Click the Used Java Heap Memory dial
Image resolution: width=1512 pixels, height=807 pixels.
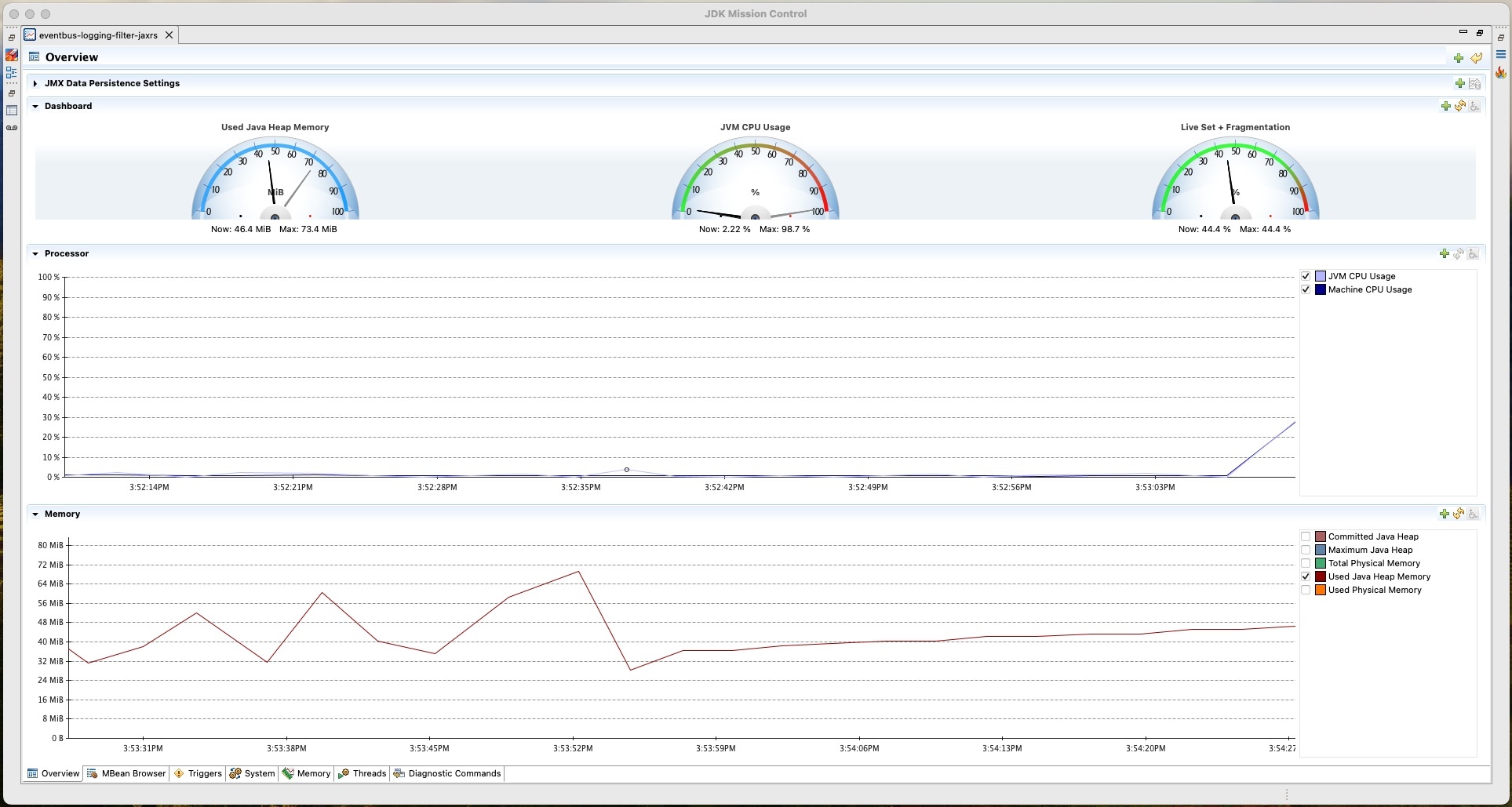[x=275, y=179]
